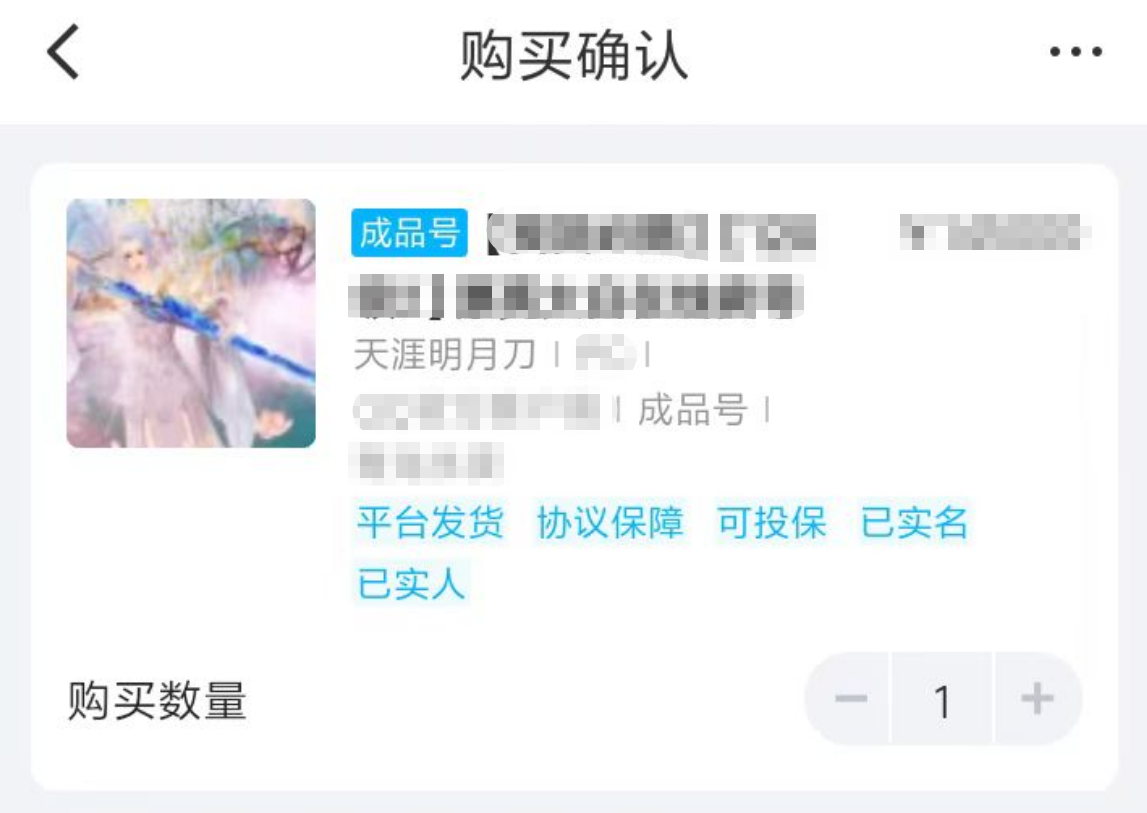The height and width of the screenshot is (813, 1147).
Task: Open the game character thumbnail image
Action: (x=191, y=323)
